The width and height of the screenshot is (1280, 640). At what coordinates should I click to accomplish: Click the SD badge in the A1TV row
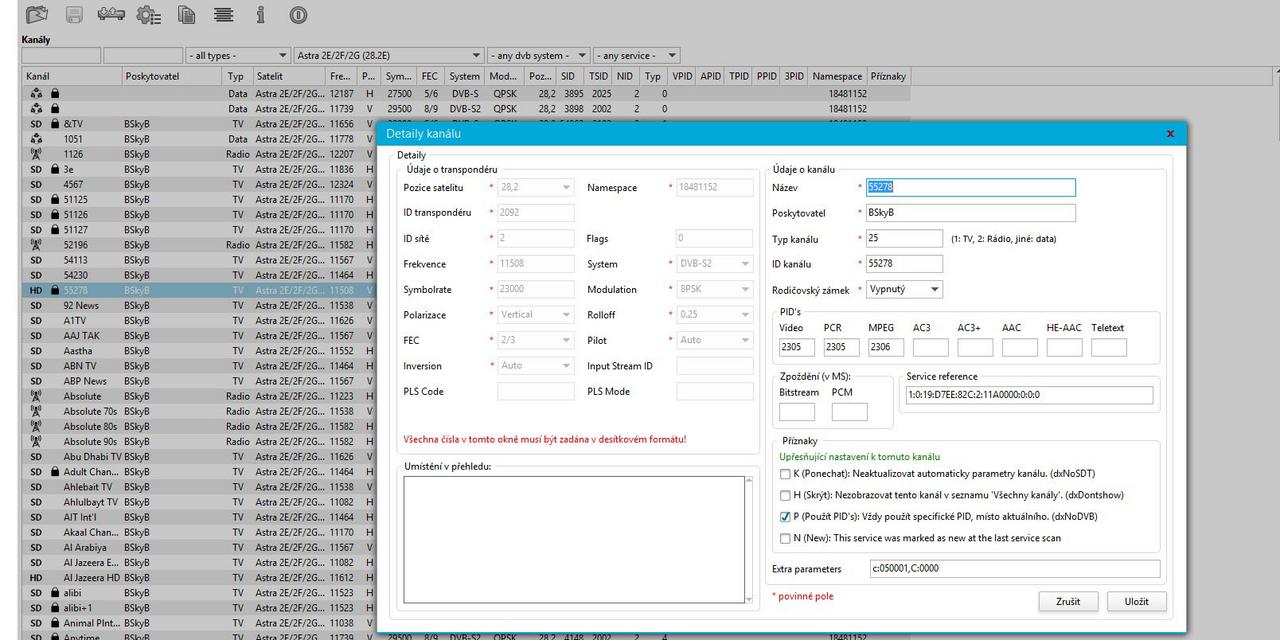click(x=36, y=320)
